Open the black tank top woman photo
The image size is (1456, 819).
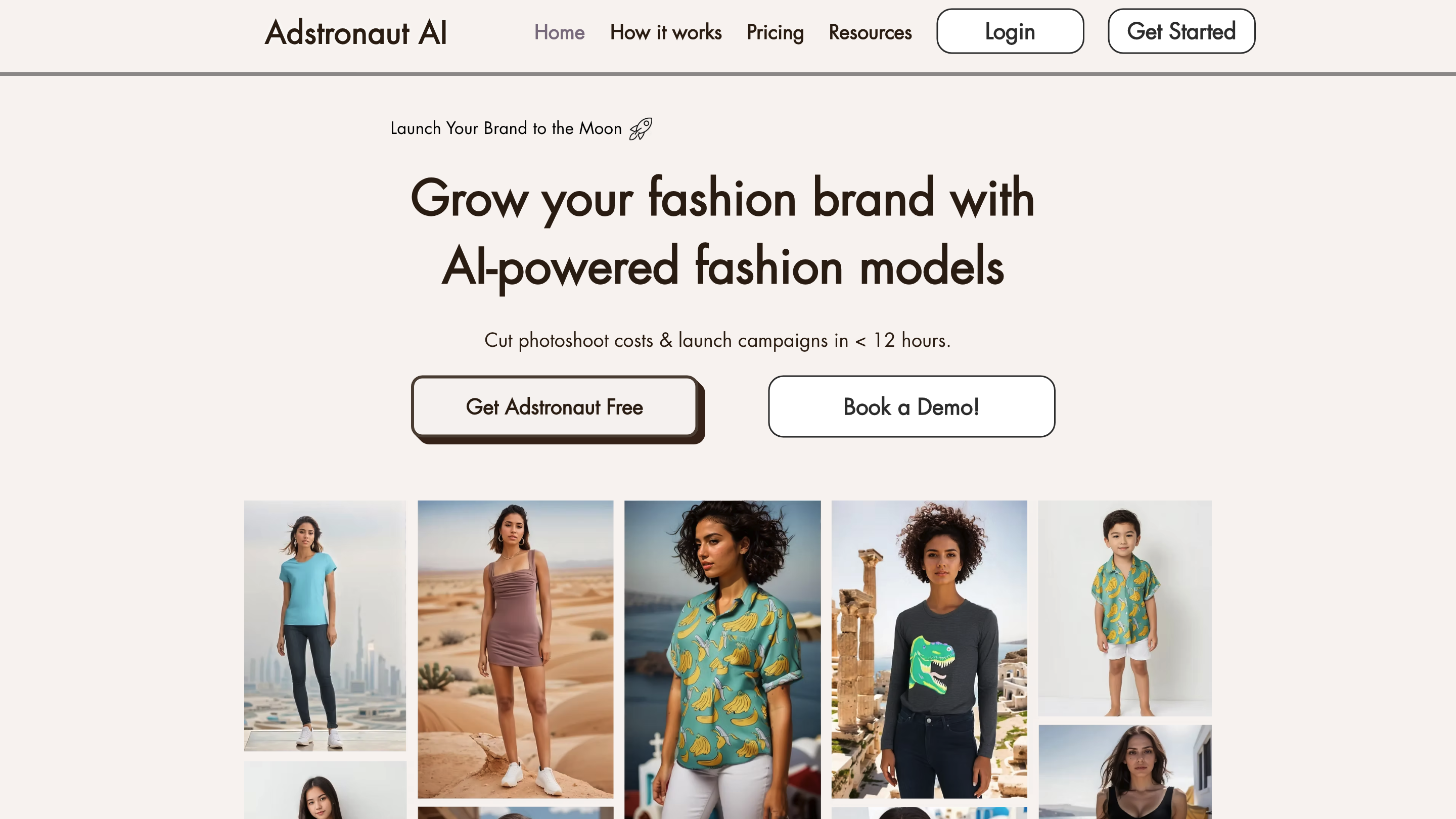1125,772
